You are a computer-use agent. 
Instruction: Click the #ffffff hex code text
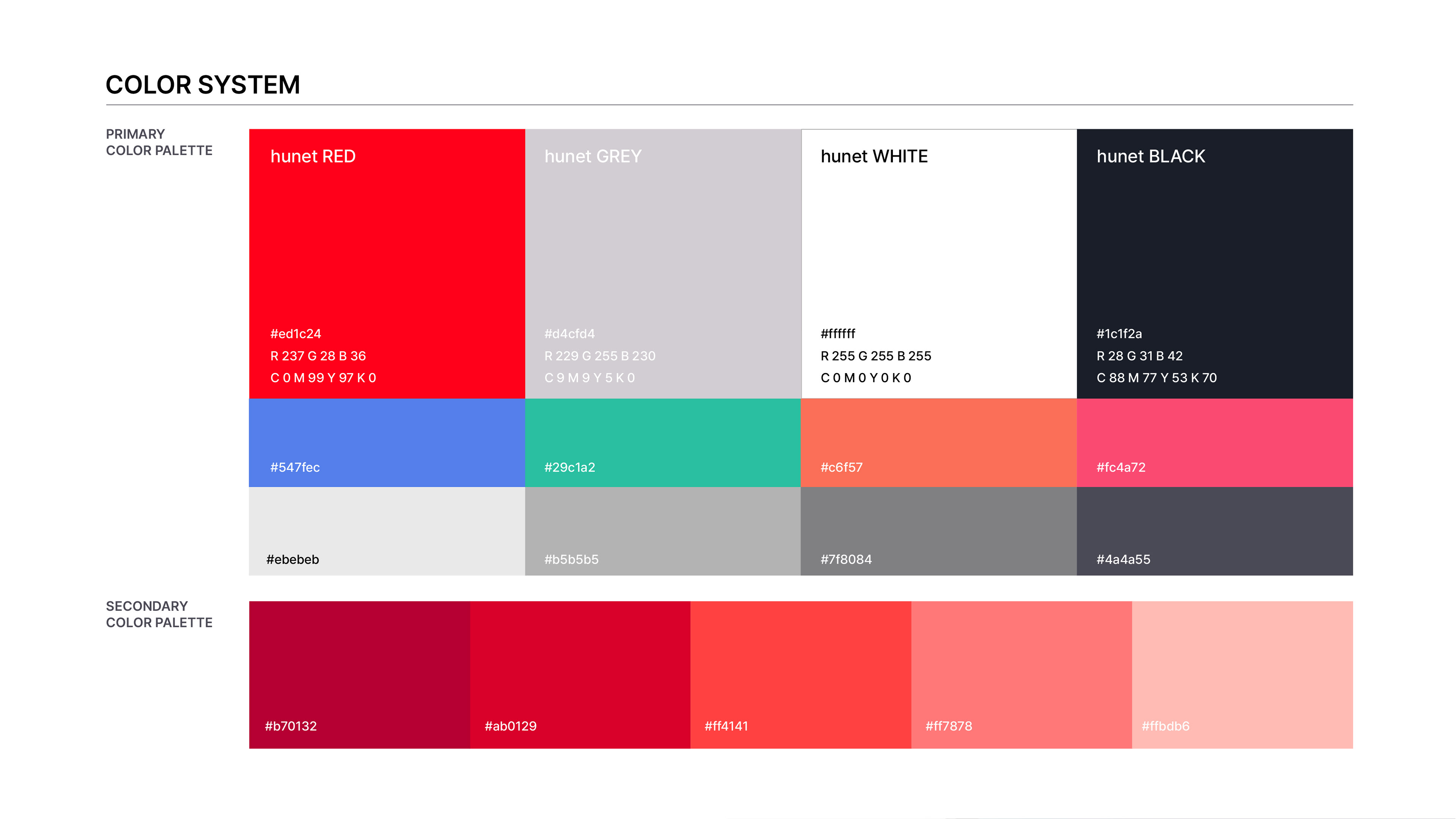(x=838, y=334)
